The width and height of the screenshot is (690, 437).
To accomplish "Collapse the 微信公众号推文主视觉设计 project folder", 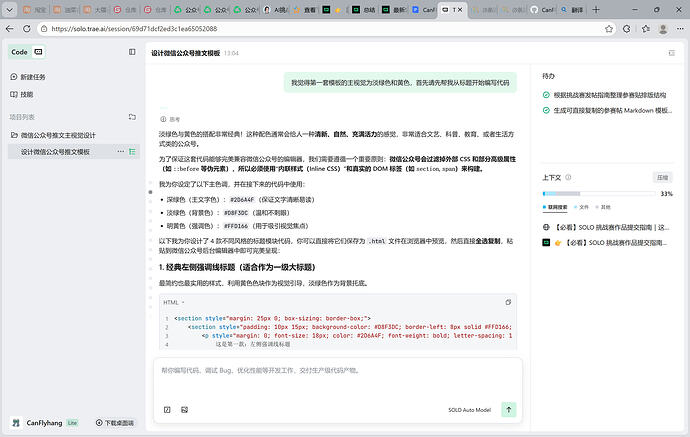I will (x=13, y=135).
